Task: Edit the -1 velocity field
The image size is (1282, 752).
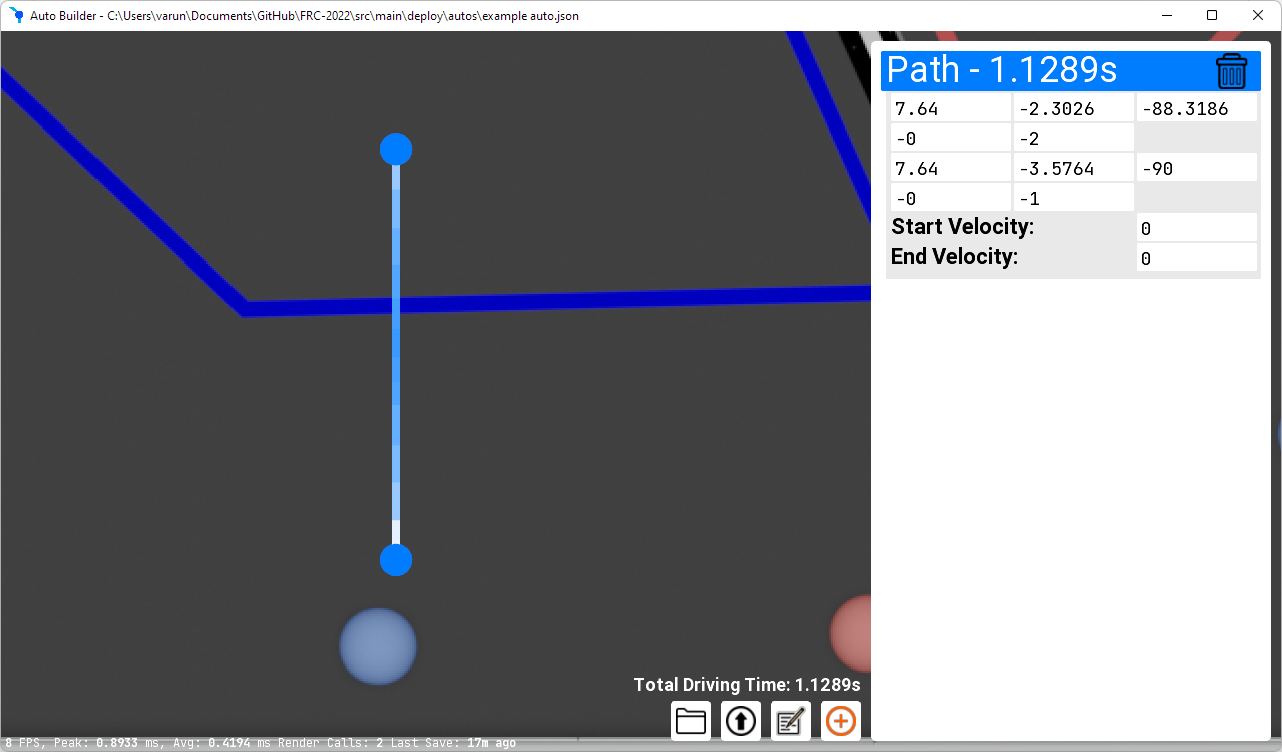Action: [1074, 198]
